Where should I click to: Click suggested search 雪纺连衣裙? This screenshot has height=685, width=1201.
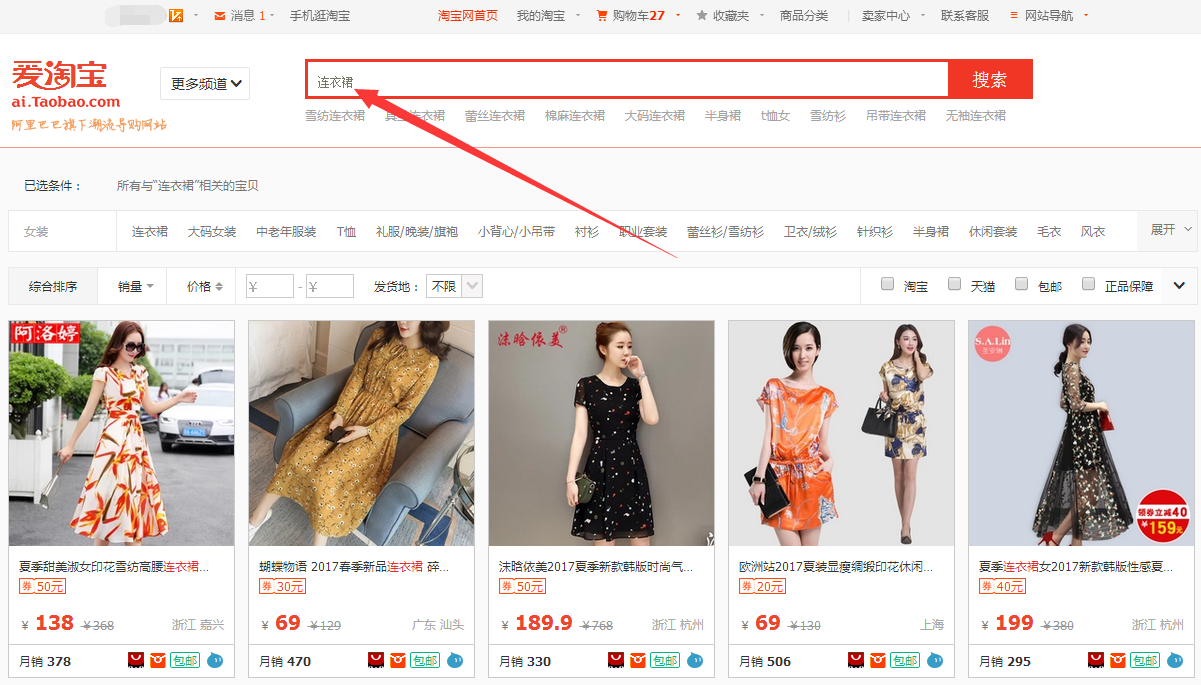coord(335,116)
